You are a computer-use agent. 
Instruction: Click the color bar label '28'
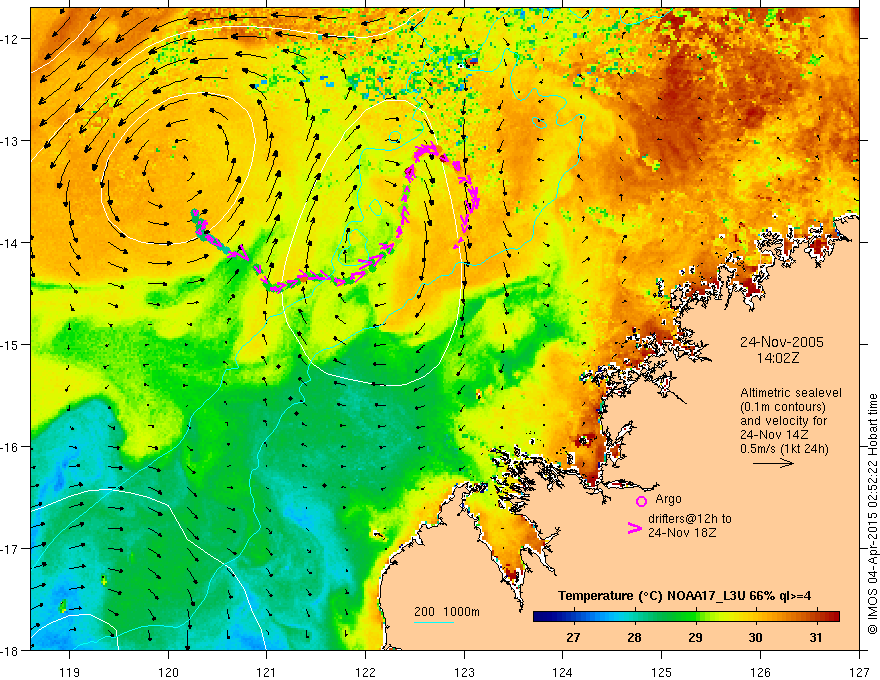click(634, 637)
